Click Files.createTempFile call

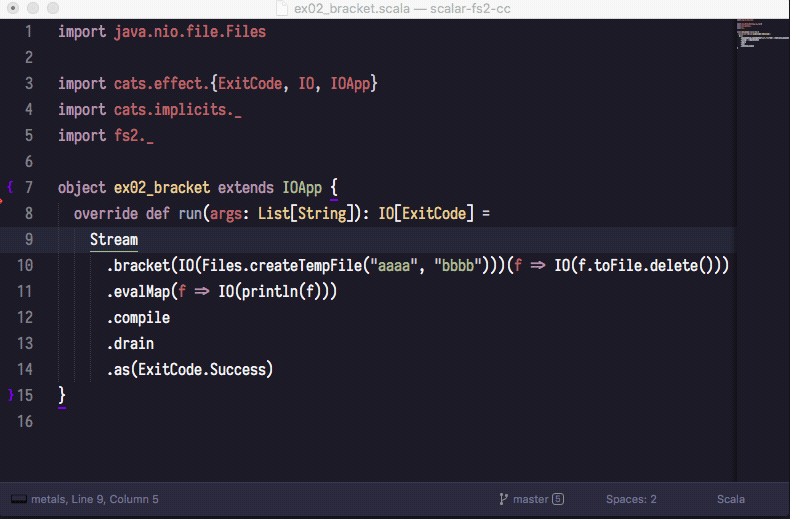[x=282, y=266]
